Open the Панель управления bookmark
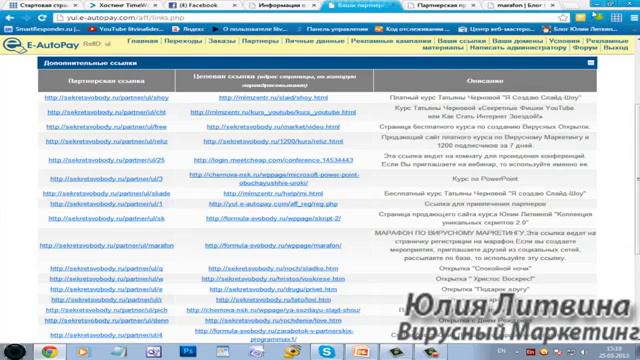The height and width of the screenshot is (360, 640). (332, 29)
